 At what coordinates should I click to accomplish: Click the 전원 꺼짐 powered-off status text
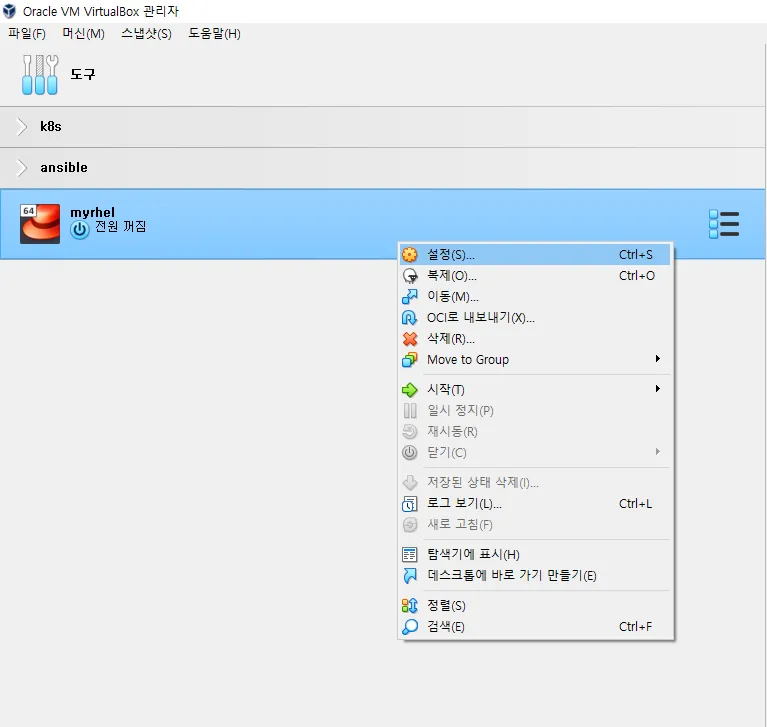pyautogui.click(x=120, y=227)
